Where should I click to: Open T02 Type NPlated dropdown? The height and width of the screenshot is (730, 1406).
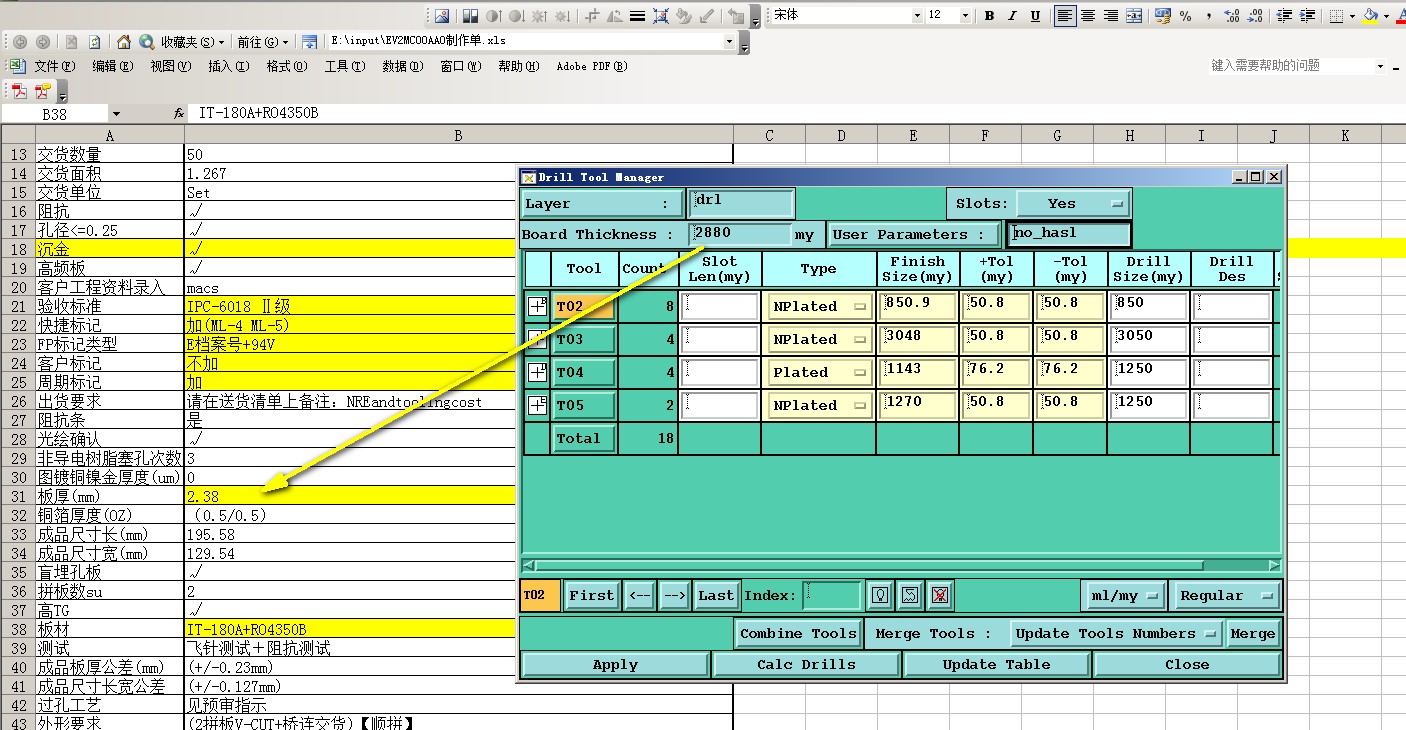pyautogui.click(x=819, y=306)
